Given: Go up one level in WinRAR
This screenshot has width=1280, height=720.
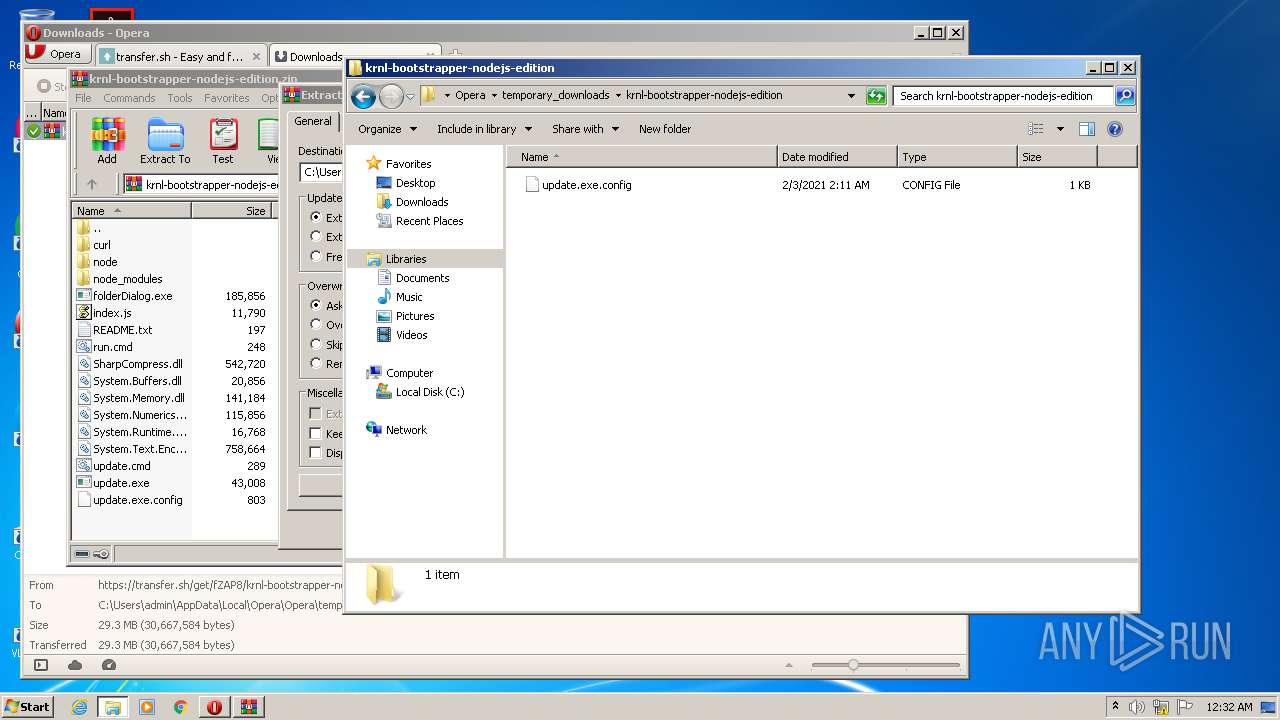Looking at the screenshot, I should tap(92, 184).
